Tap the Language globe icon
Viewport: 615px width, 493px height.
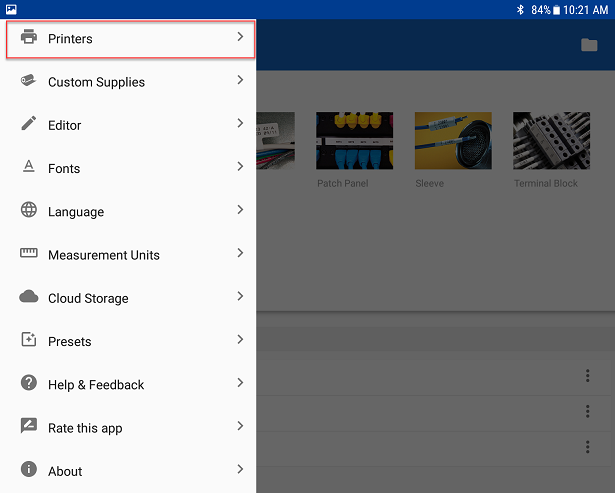(28, 211)
